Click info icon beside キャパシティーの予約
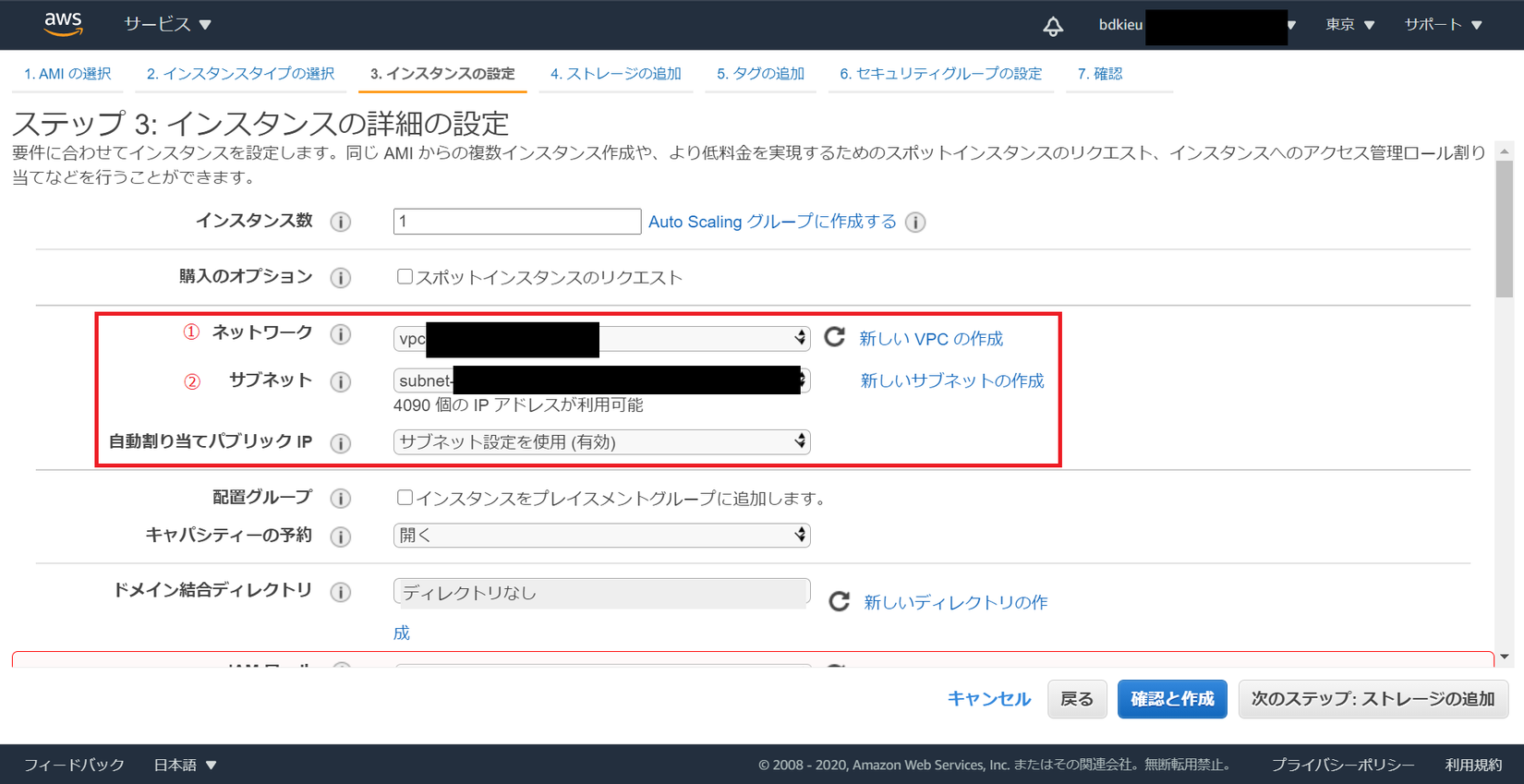 [x=341, y=537]
